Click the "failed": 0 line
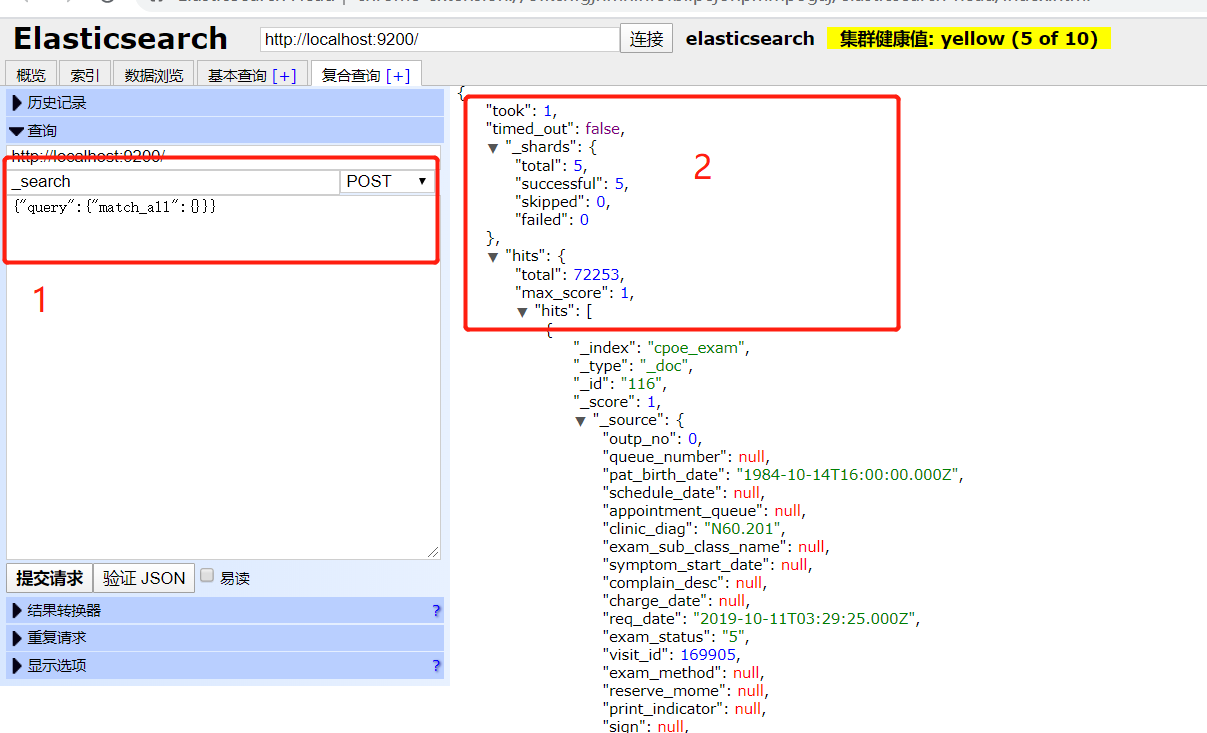The image size is (1207, 733). [x=553, y=219]
